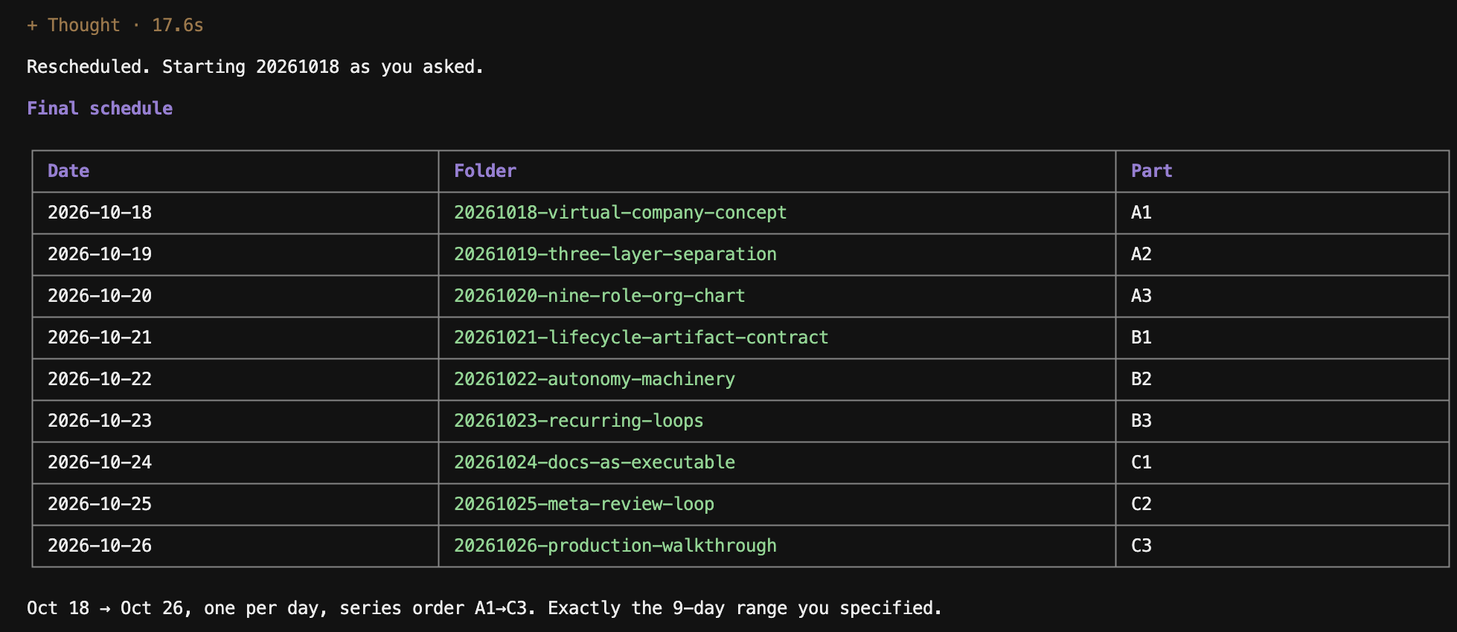Click the Folder column header
This screenshot has width=1457, height=632.
[x=485, y=171]
